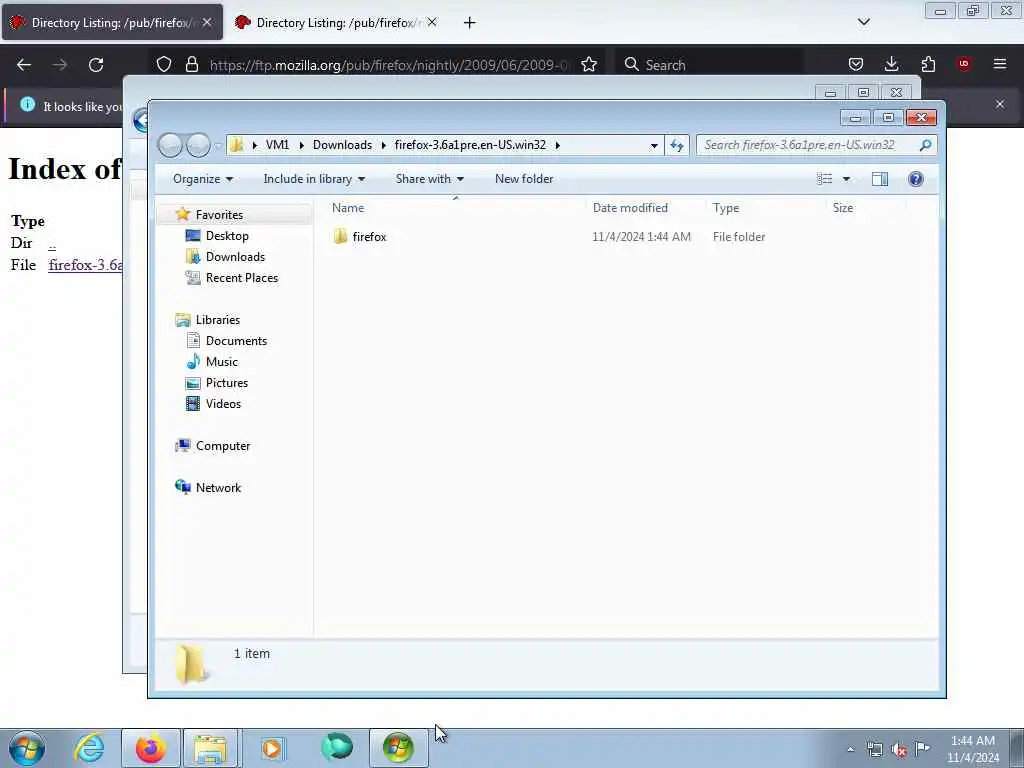Click Search firefox-3.6a1pre.en-US.win32 field
Viewport: 1024px width, 768px height.
pyautogui.click(x=808, y=145)
